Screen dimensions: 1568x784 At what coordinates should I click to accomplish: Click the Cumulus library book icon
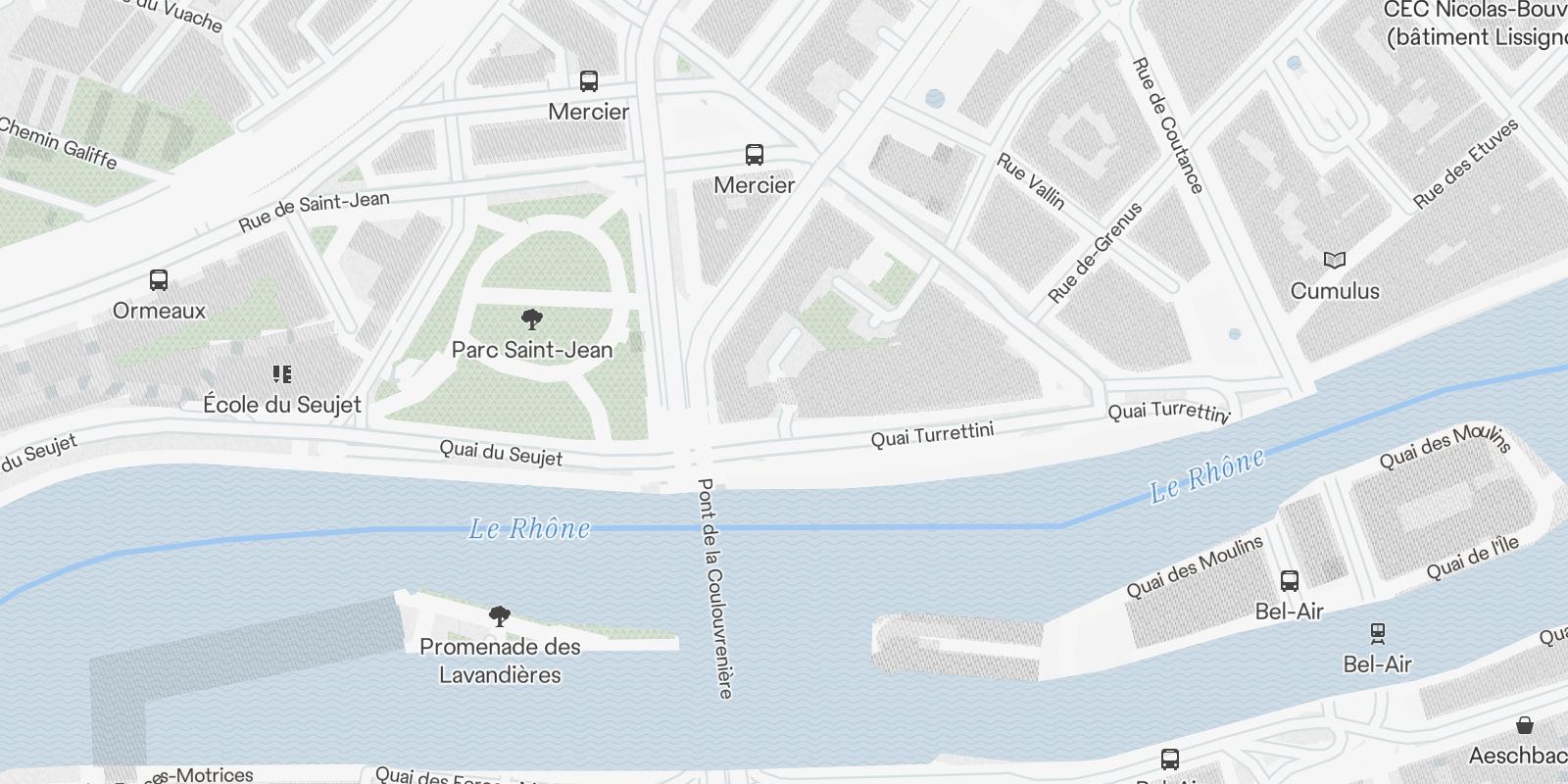[1335, 261]
